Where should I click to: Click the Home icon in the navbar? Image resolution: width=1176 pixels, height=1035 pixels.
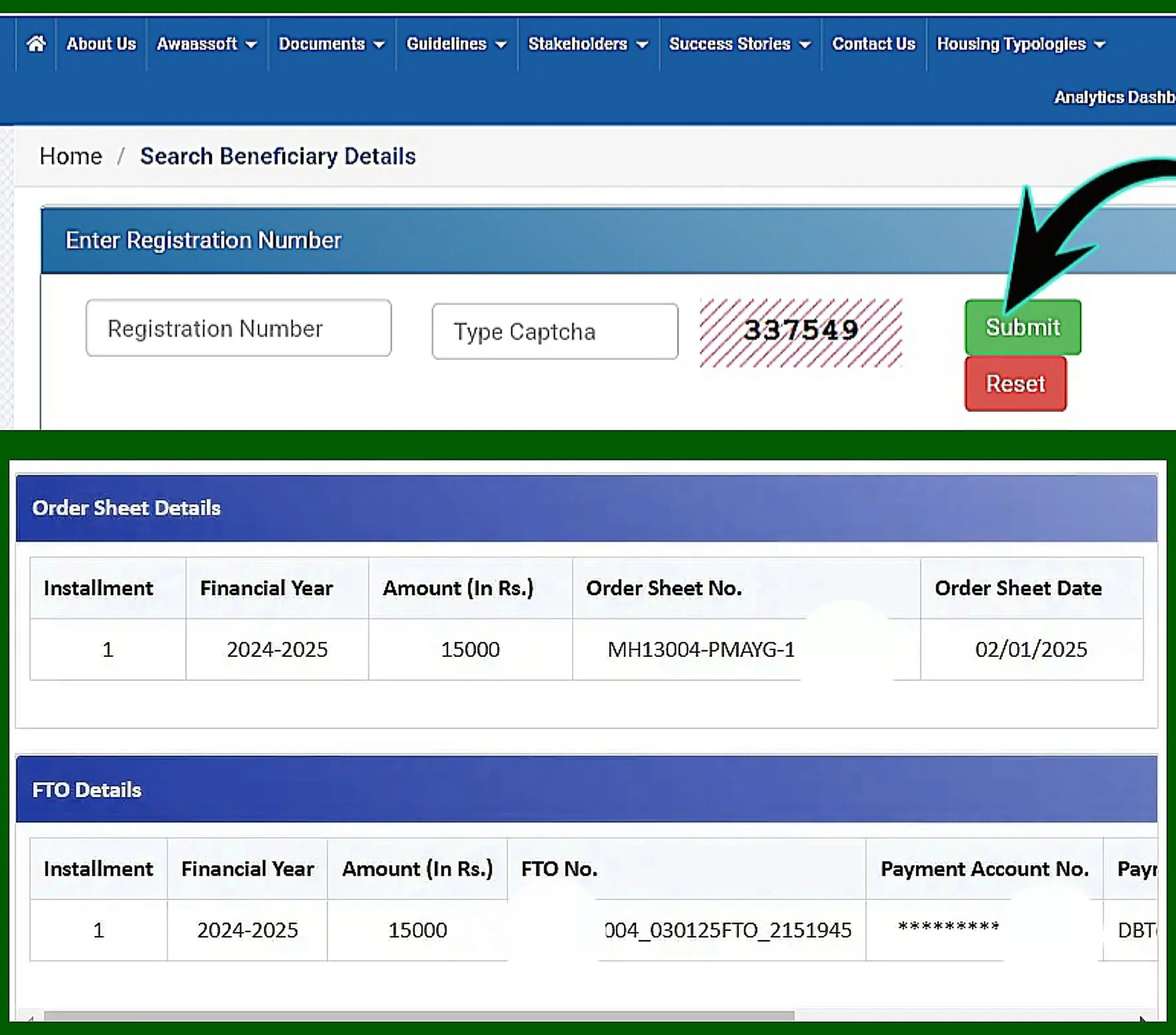36,44
